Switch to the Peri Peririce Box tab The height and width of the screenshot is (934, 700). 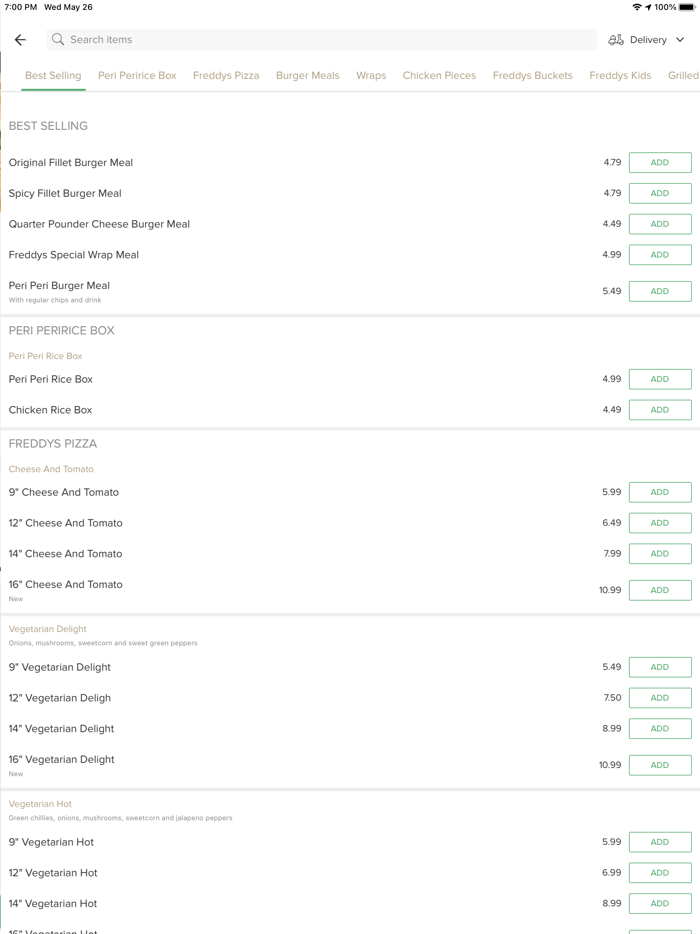[x=137, y=75]
